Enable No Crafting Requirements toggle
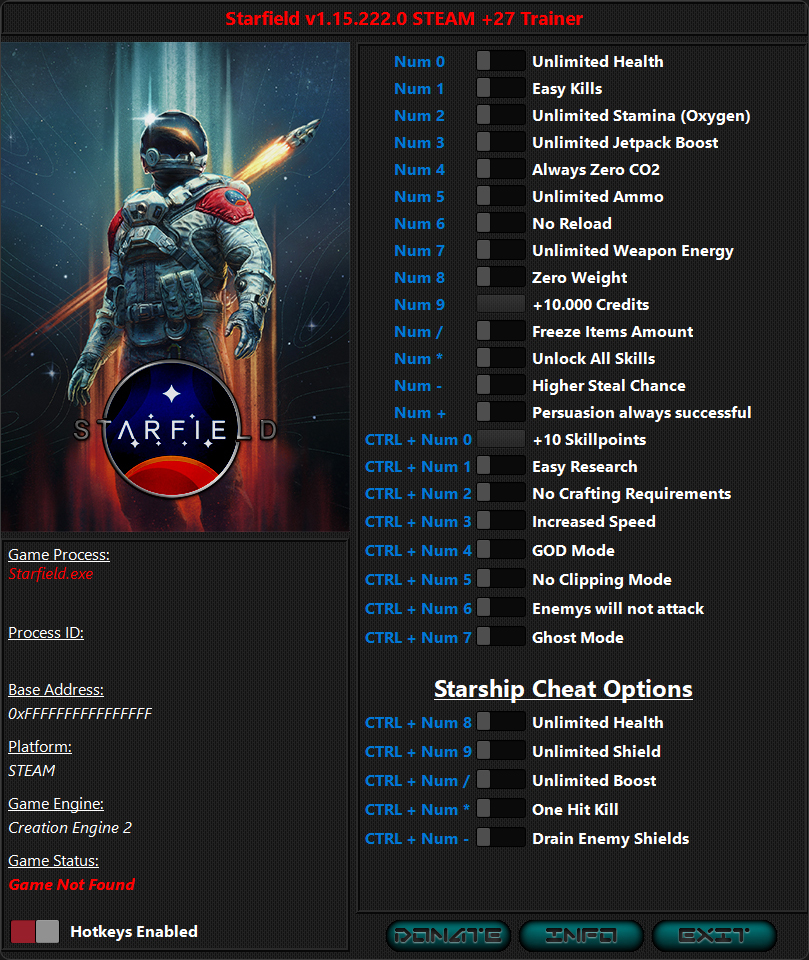 (x=500, y=492)
